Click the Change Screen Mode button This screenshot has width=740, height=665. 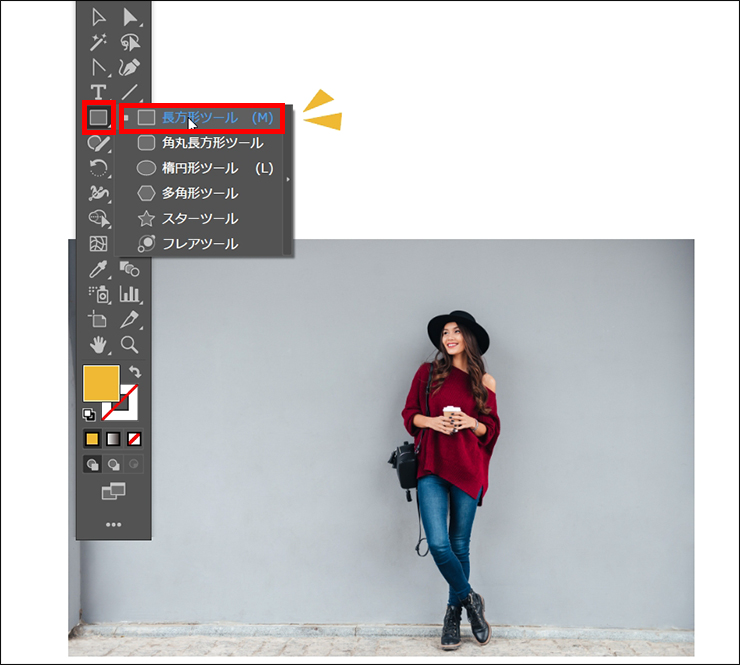113,491
